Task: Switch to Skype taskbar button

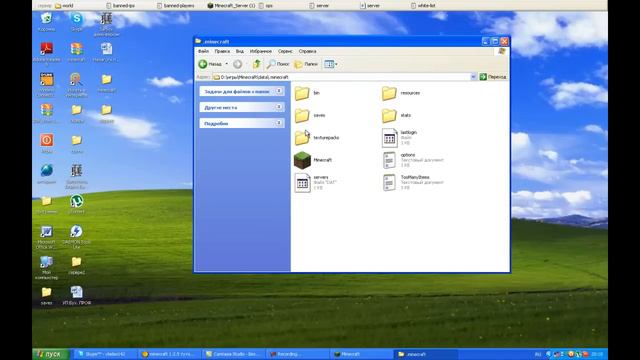Action: click(104, 354)
